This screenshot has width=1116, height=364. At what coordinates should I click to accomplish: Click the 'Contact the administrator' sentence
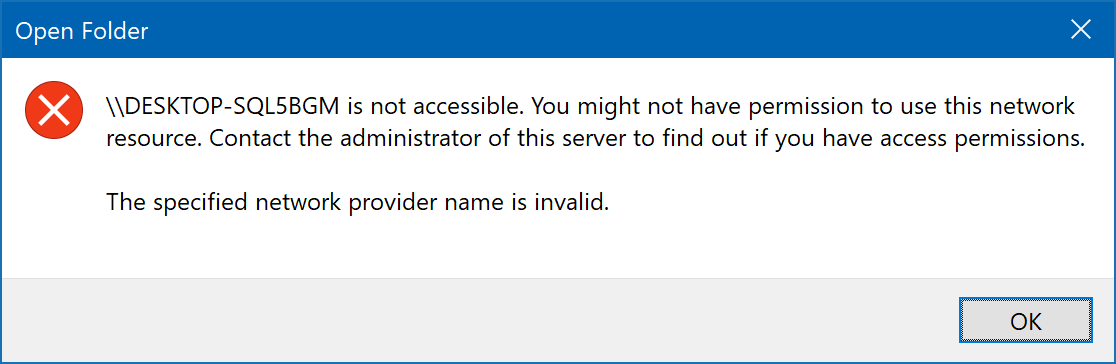click(x=648, y=138)
